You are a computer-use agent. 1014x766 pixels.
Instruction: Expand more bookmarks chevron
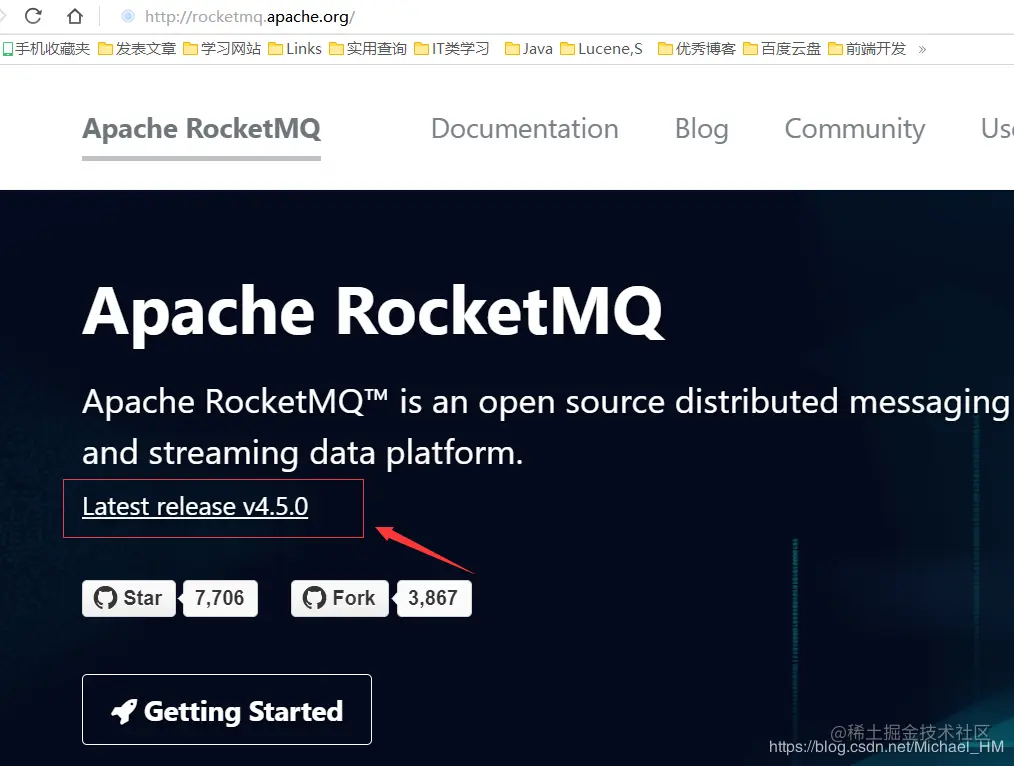922,49
